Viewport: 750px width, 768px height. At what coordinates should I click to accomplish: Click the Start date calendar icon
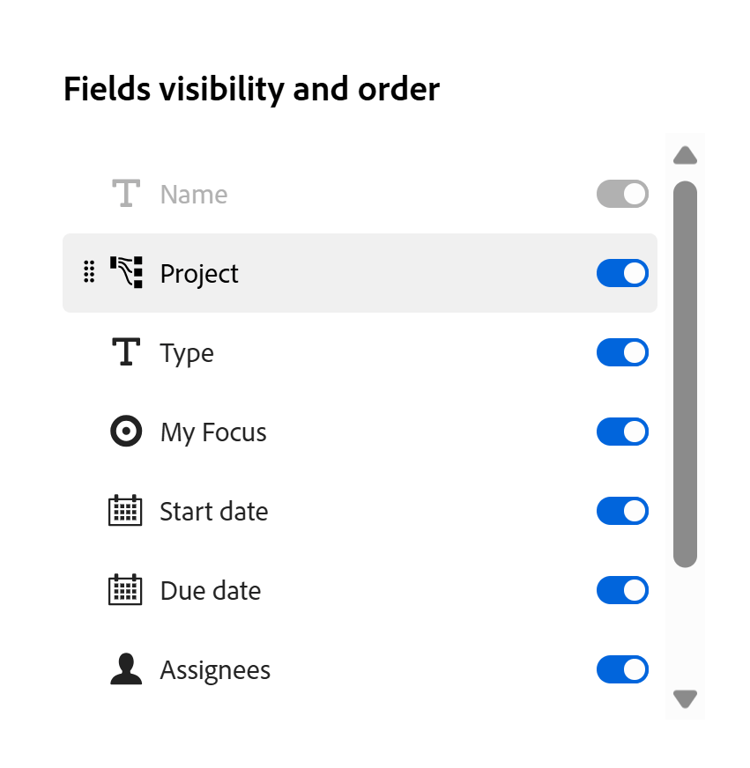click(x=126, y=511)
